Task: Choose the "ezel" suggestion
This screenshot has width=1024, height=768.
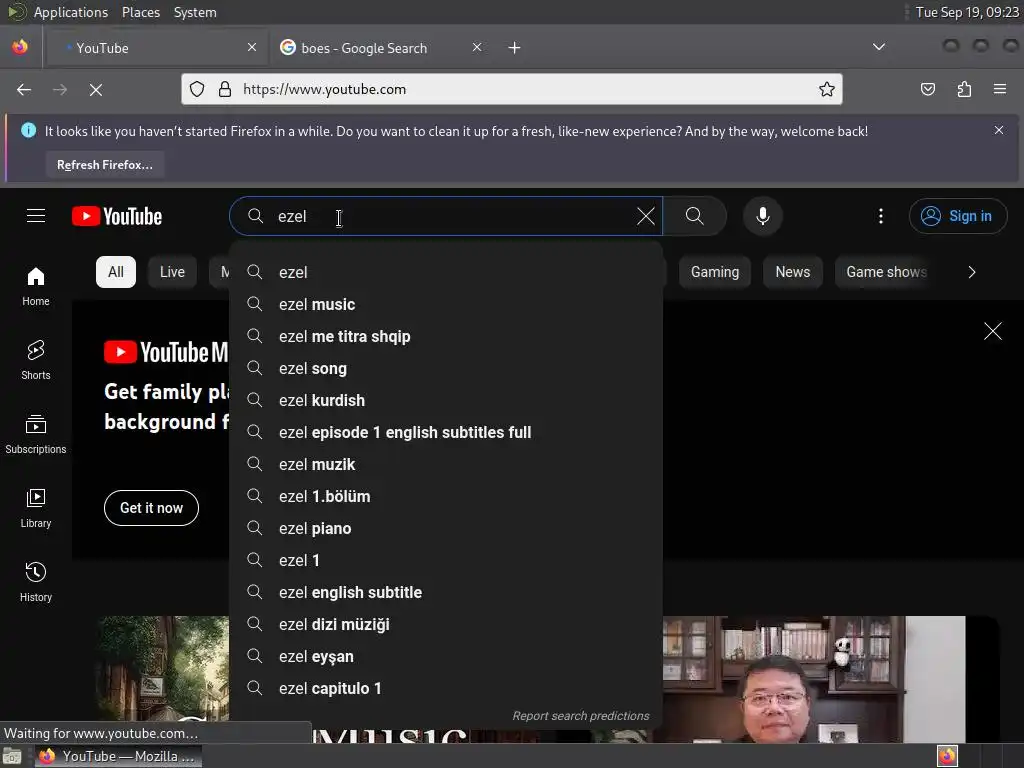Action: [x=446, y=272]
